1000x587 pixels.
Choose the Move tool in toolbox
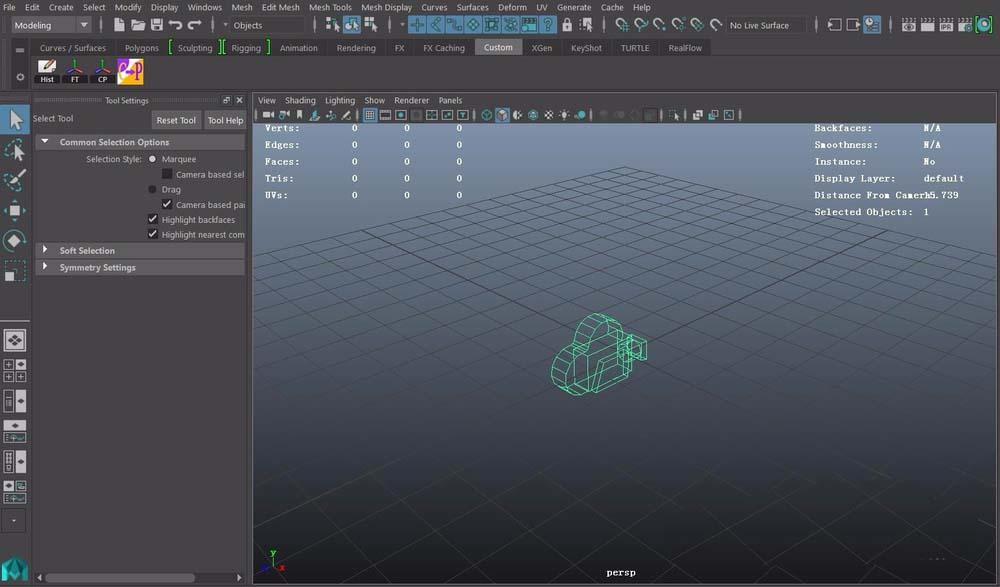15,211
